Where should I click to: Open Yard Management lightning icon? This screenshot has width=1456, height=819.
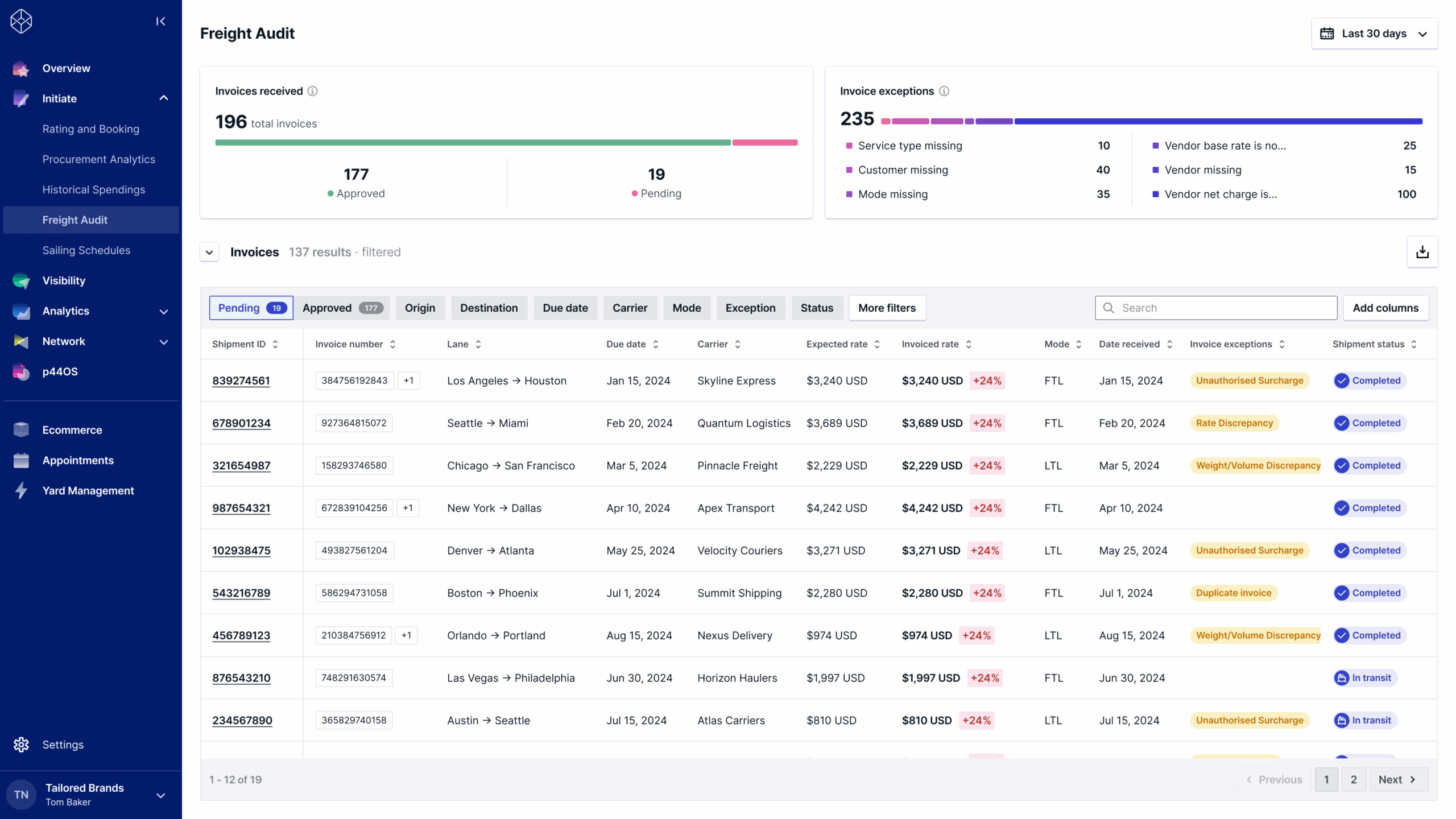pyautogui.click(x=21, y=490)
